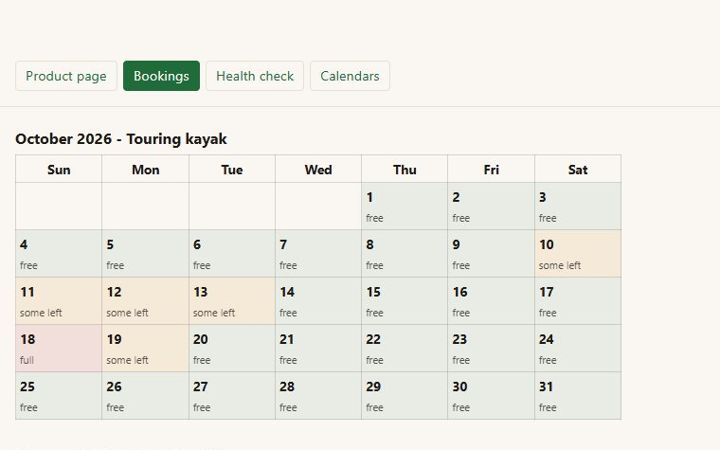Click October 3 calendar cell

(578, 206)
